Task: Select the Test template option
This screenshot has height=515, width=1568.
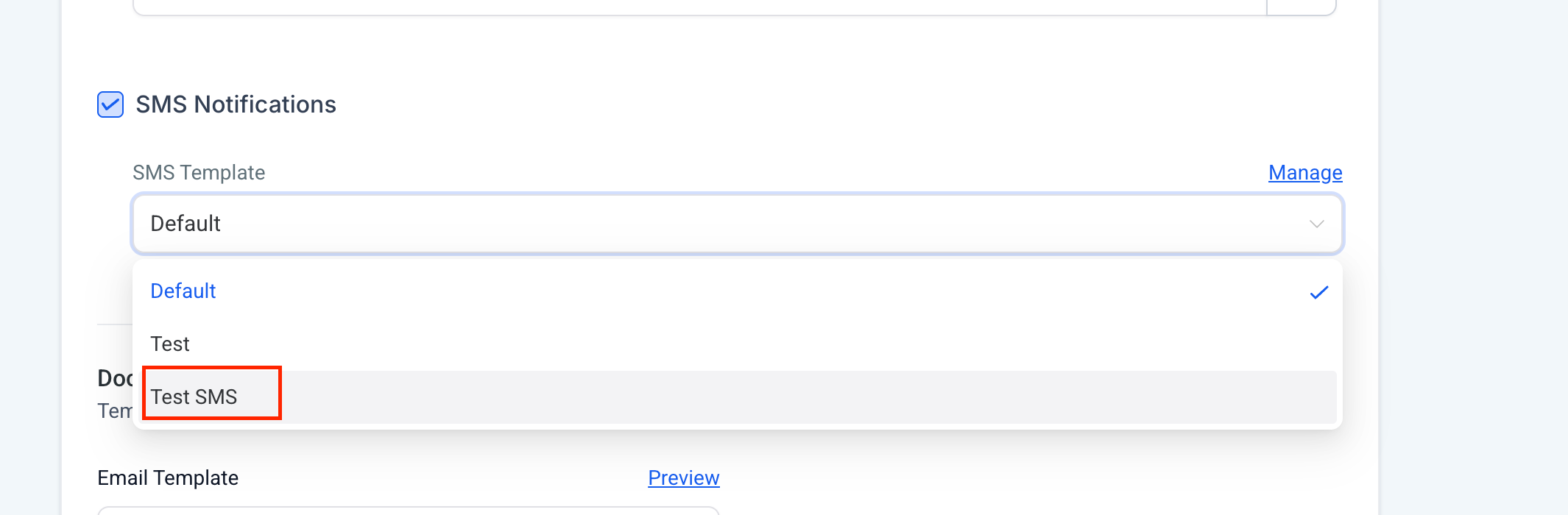Action: tap(170, 344)
